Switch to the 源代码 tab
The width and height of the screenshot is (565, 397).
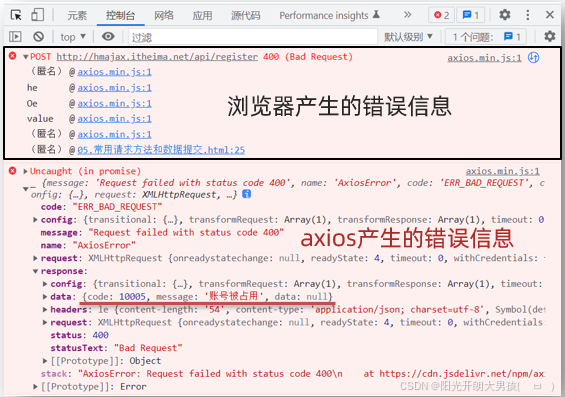[245, 15]
